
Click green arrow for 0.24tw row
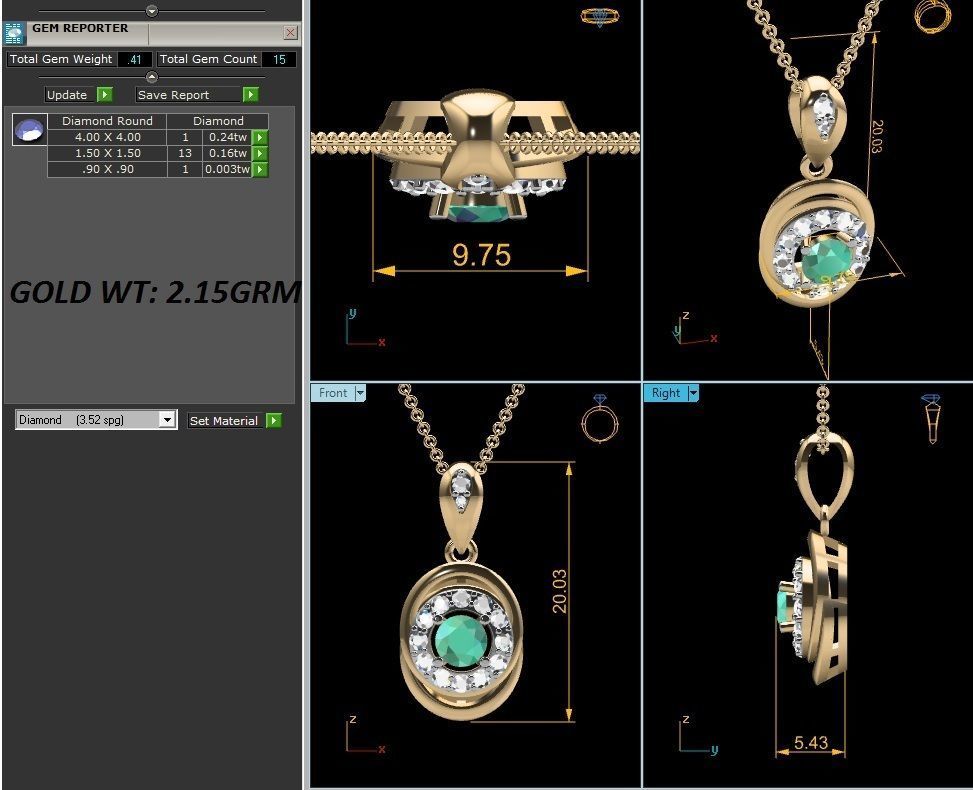(260, 137)
